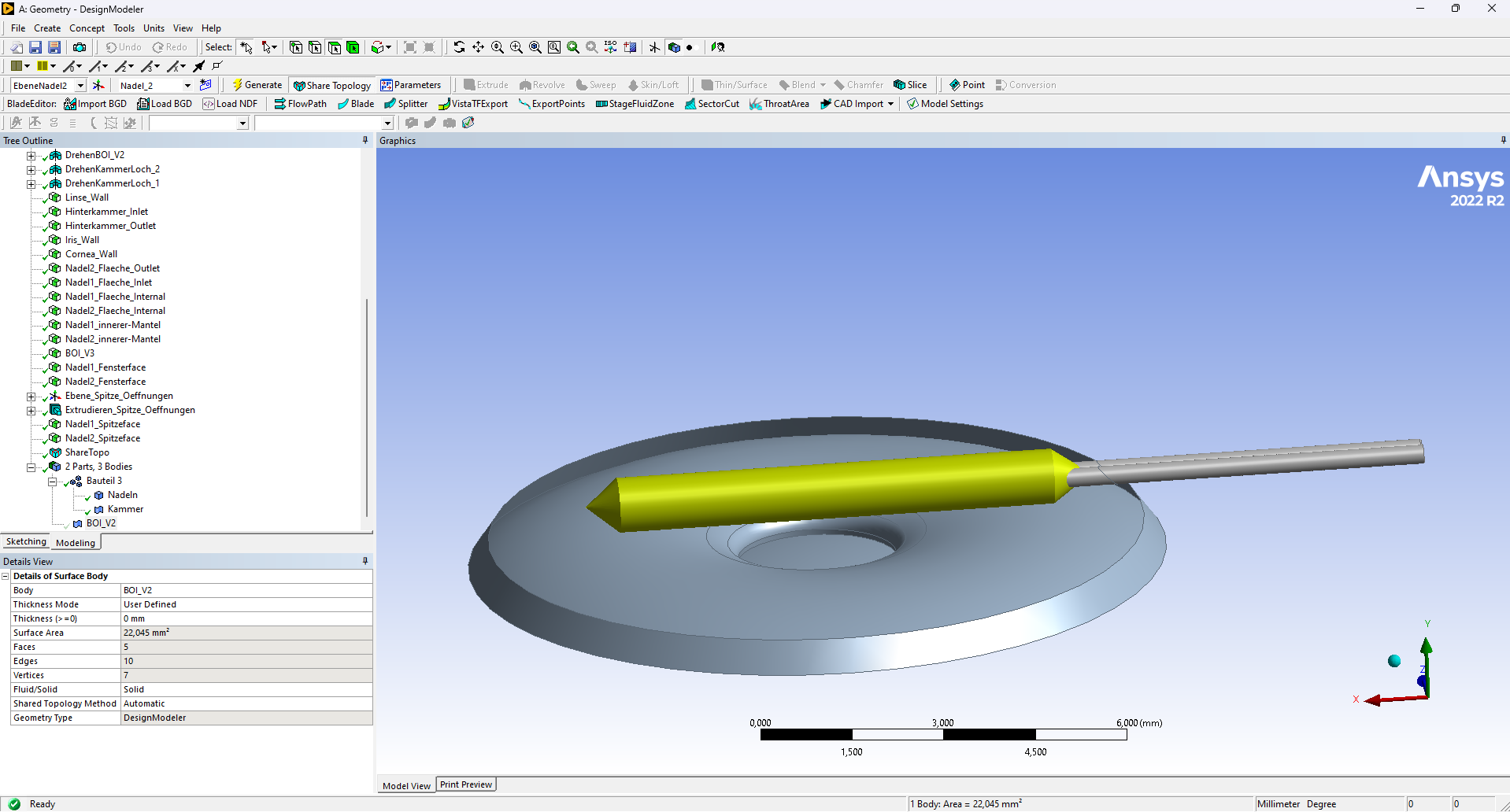Select the Rotate view tool
Image resolution: width=1510 pixels, height=812 pixels.
coord(459,47)
